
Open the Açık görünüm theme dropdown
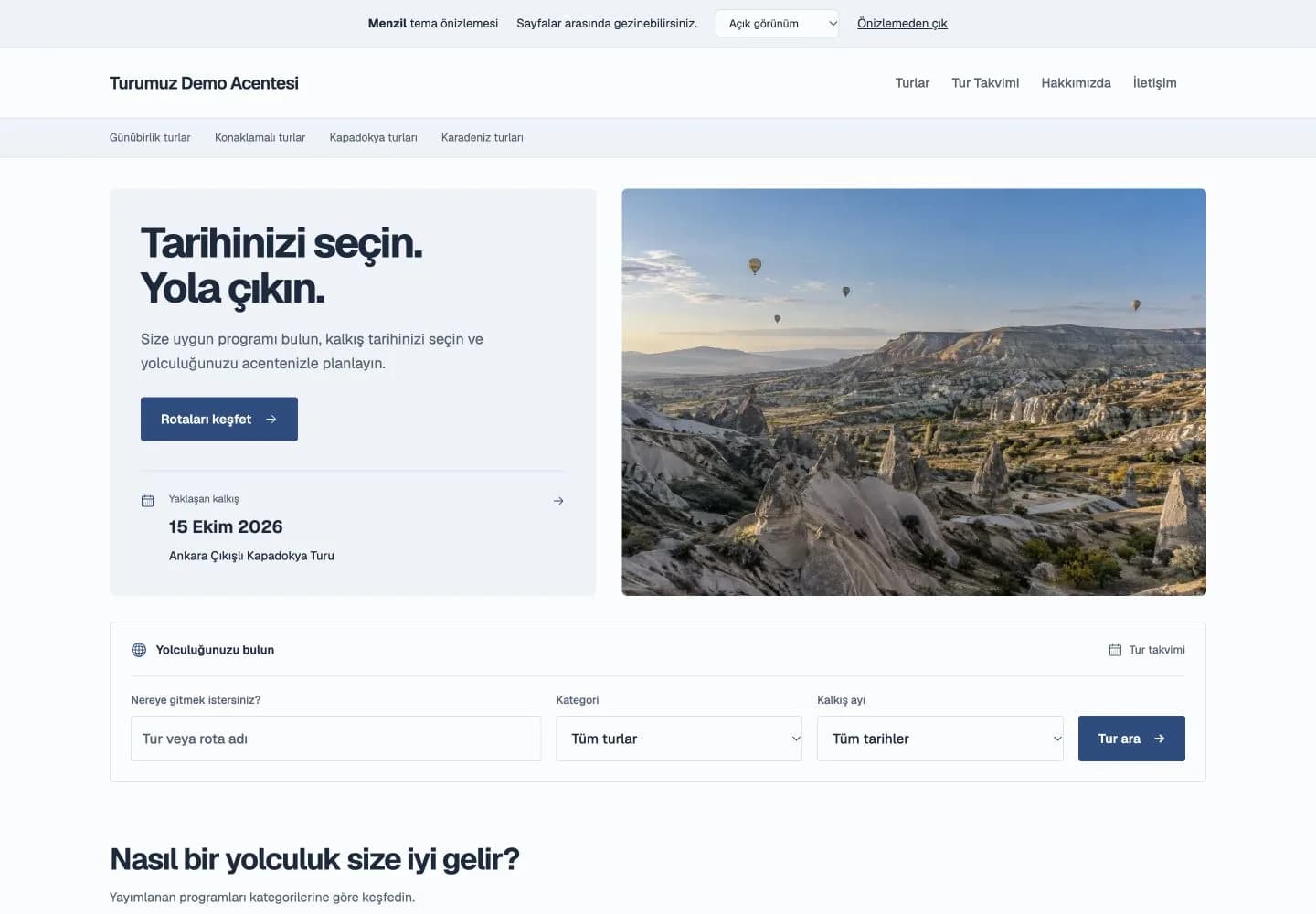tap(777, 24)
